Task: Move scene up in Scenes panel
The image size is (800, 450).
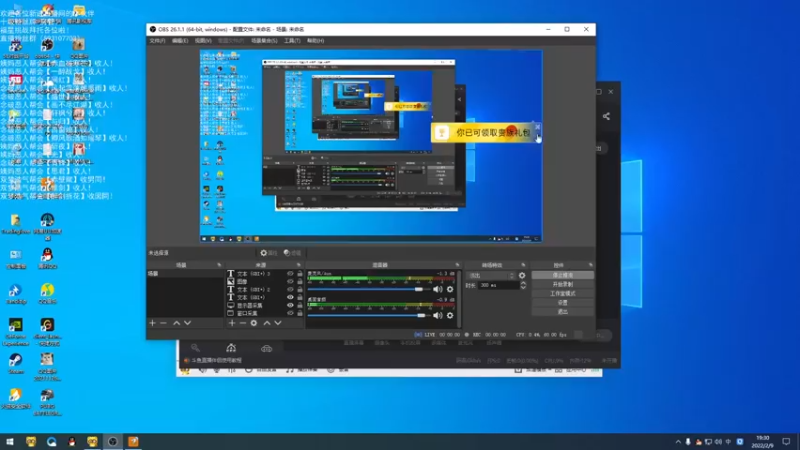Action: pos(176,323)
